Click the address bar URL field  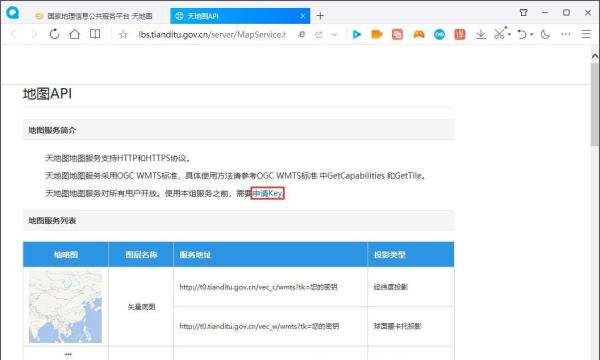212,35
